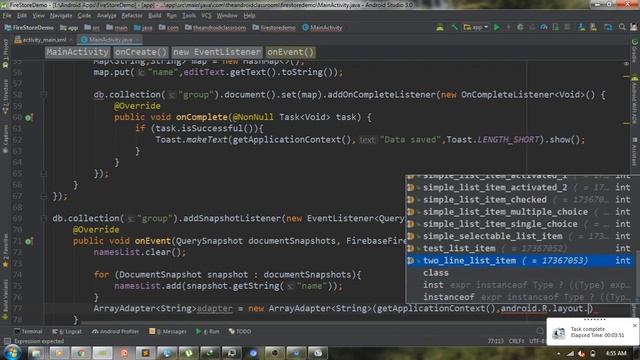640x360 pixels.
Task: Open the Windows Start menu
Action: coord(12,352)
